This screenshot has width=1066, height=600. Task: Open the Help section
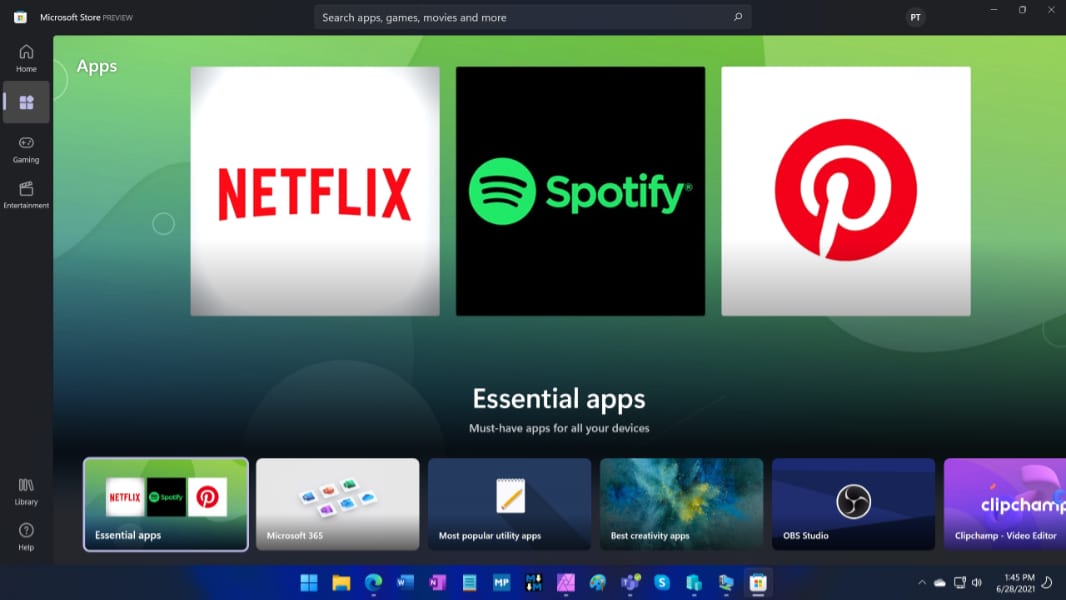click(x=26, y=536)
